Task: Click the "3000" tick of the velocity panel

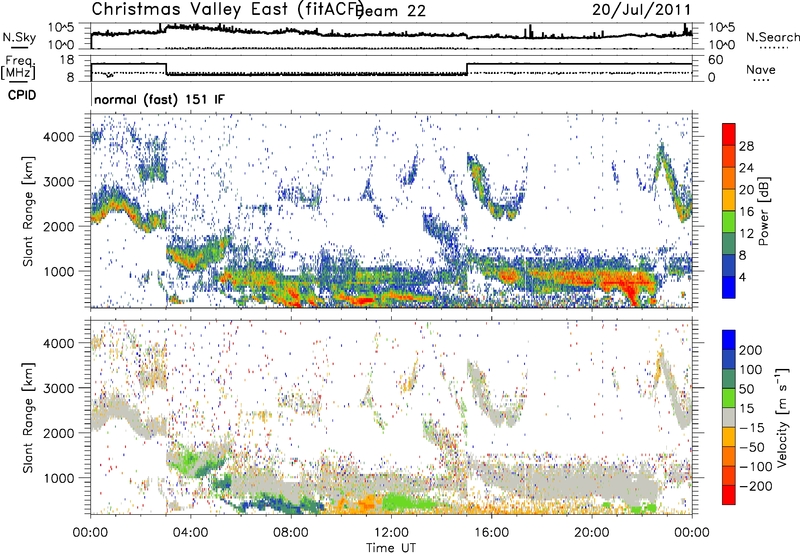Action: point(59,388)
